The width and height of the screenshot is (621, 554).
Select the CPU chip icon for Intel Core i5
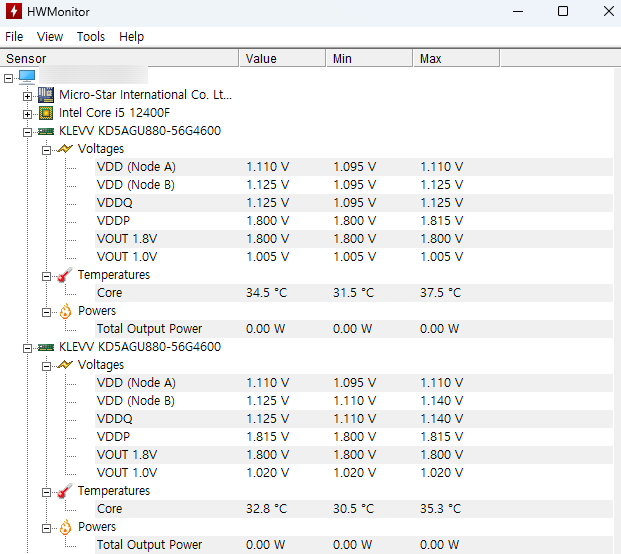(x=46, y=113)
